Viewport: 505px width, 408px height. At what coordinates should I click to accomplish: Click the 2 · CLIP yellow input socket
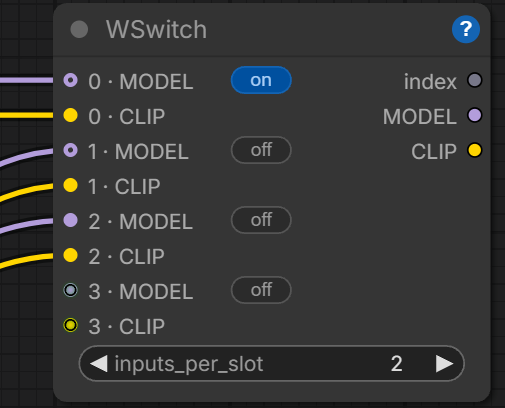pos(70,255)
